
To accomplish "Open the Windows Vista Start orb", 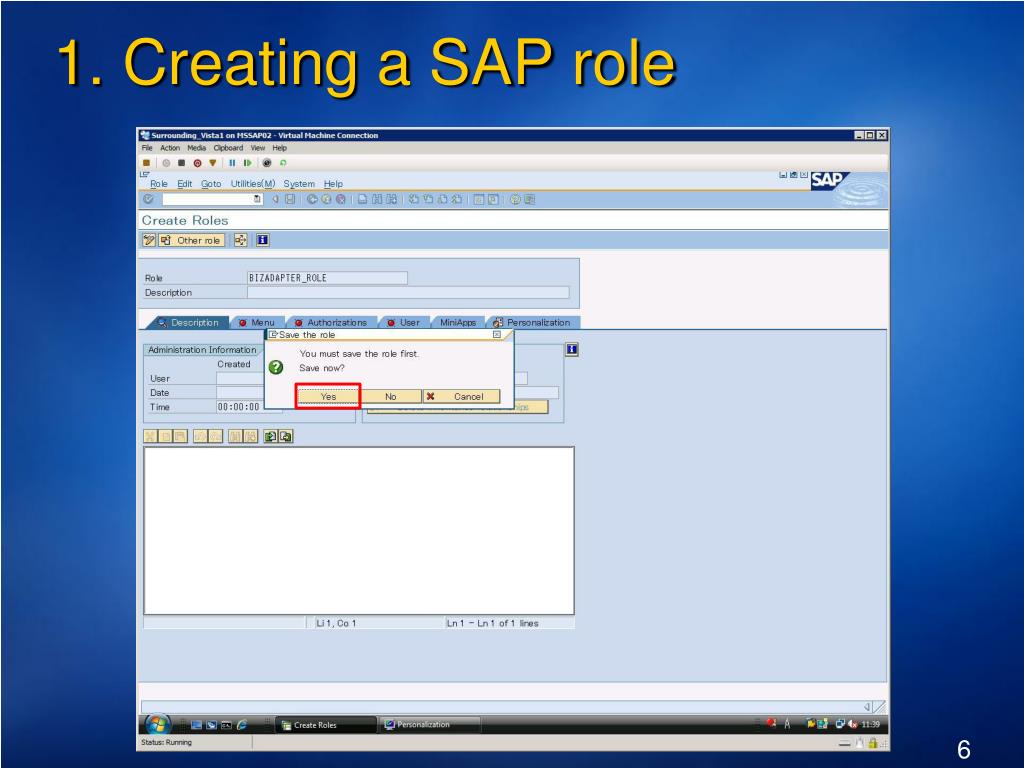I will [x=157, y=724].
